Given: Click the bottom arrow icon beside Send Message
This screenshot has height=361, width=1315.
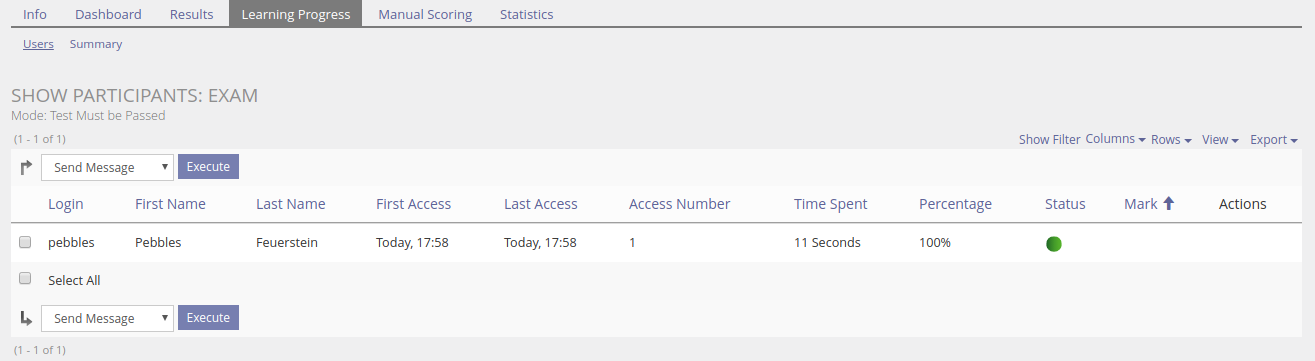Looking at the screenshot, I should [x=26, y=318].
